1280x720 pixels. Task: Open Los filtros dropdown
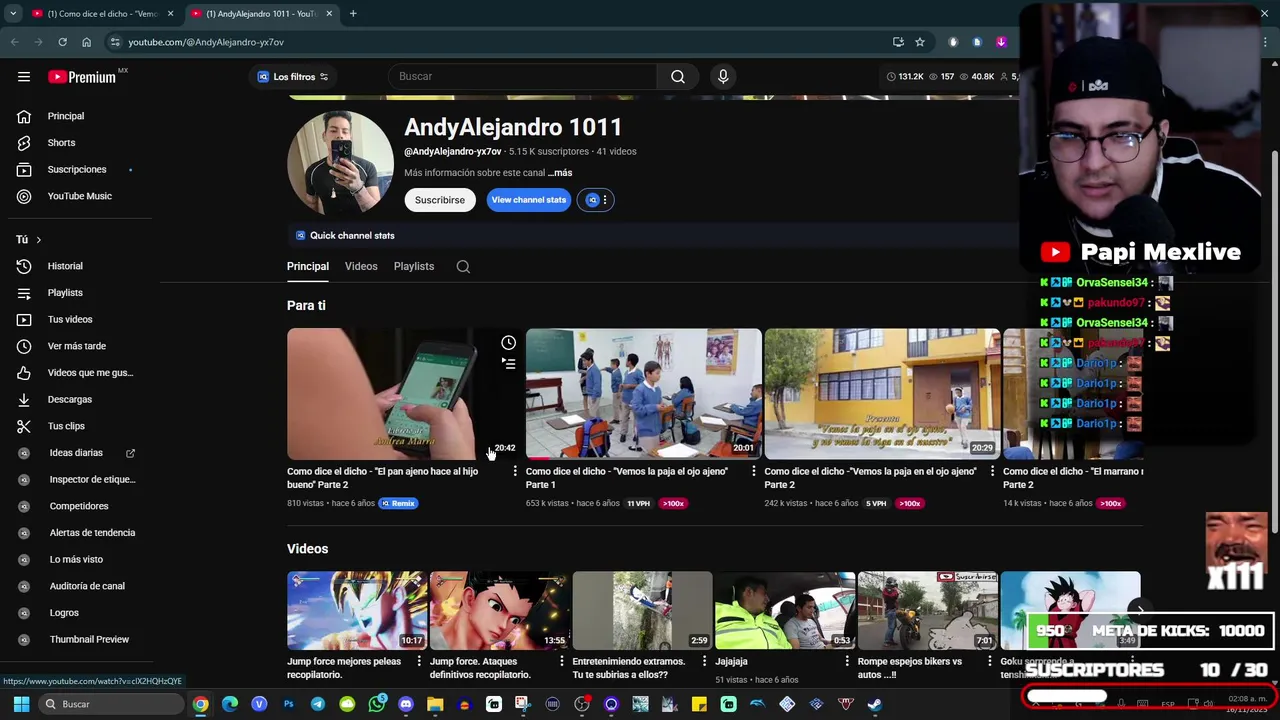point(293,77)
